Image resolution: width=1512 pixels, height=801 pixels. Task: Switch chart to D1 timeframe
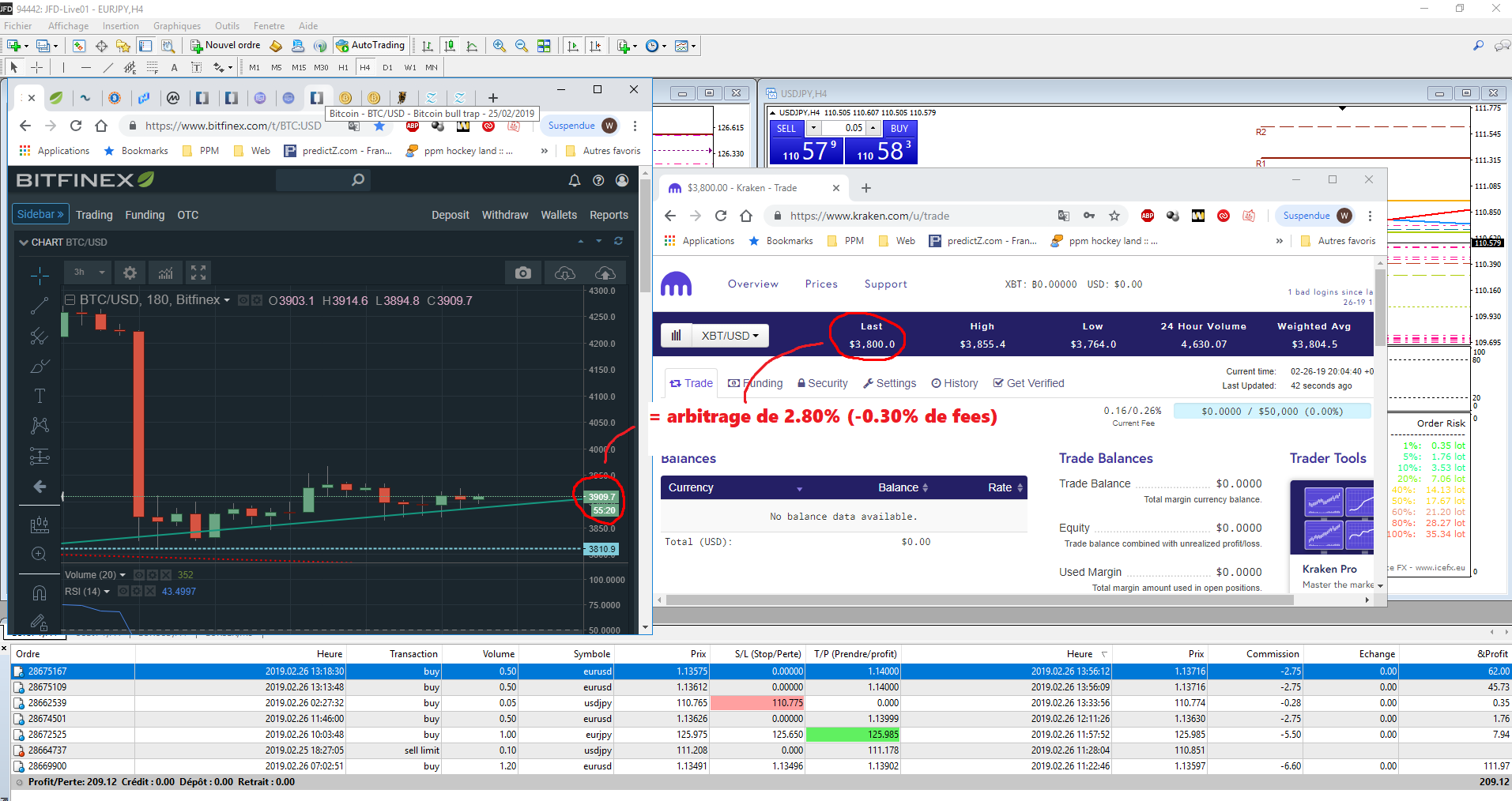tap(387, 67)
